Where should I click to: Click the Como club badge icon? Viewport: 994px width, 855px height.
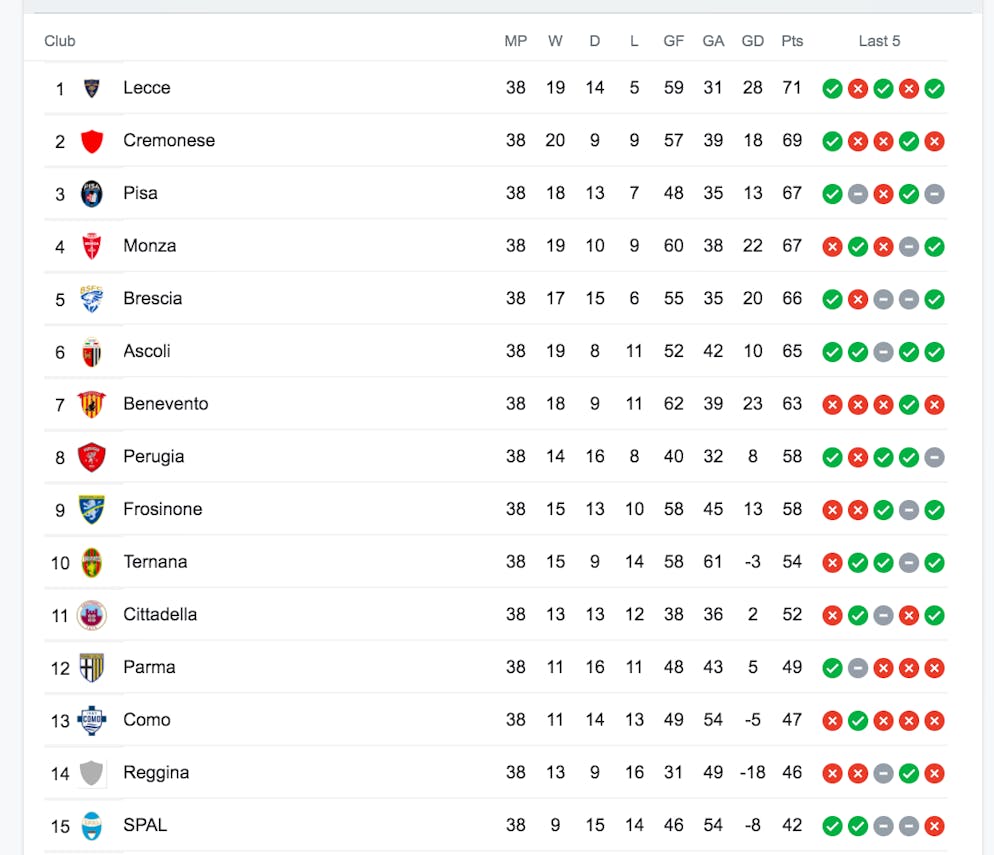(92, 720)
